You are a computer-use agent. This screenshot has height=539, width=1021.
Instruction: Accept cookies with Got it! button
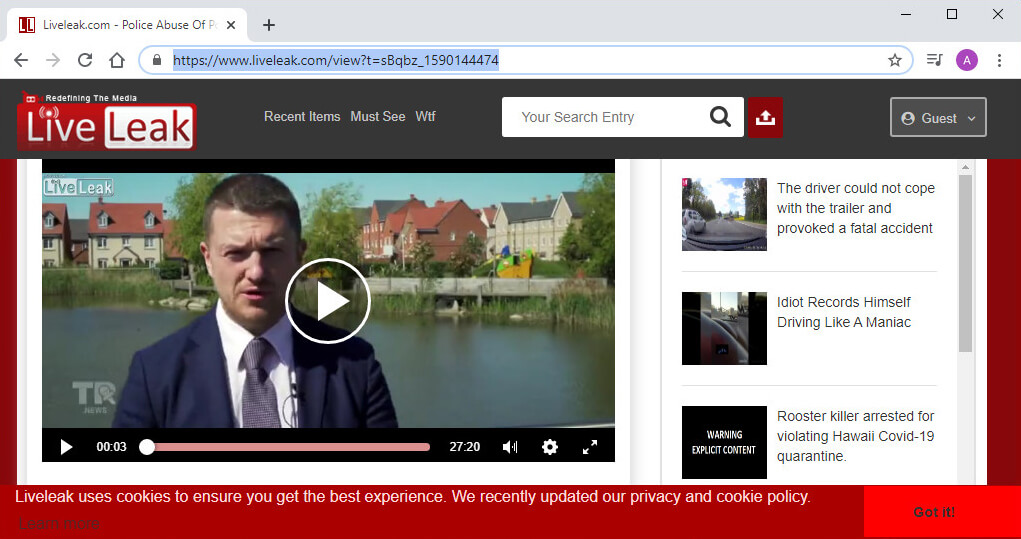click(x=934, y=512)
